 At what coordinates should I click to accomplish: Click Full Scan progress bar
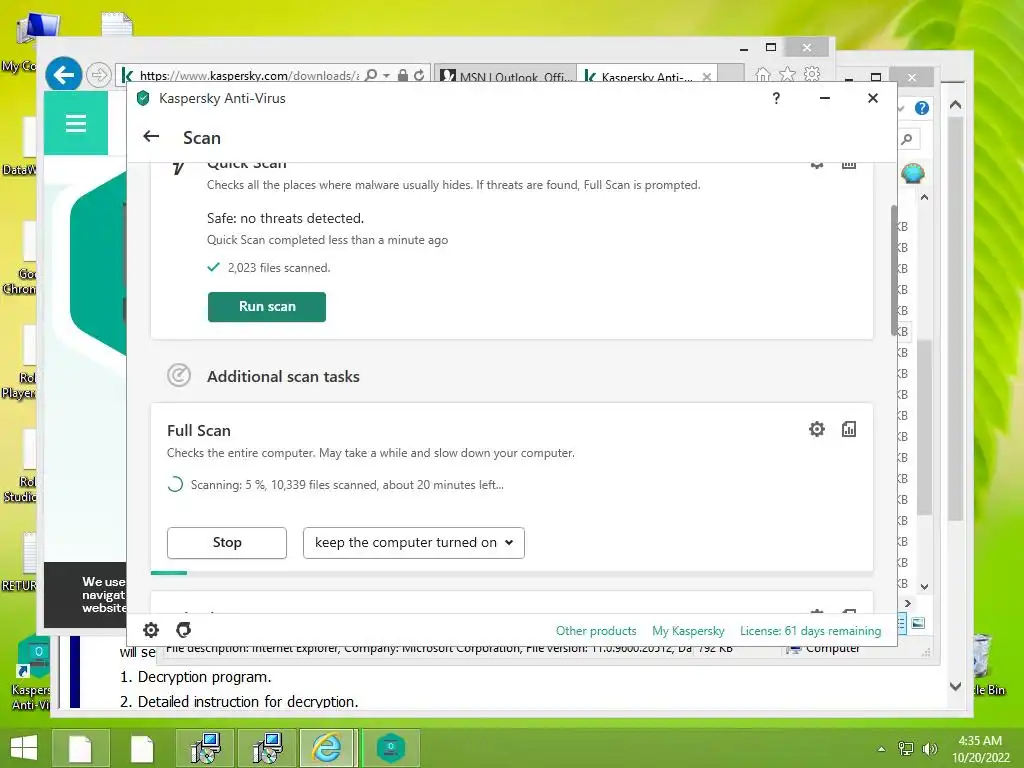tap(511, 573)
